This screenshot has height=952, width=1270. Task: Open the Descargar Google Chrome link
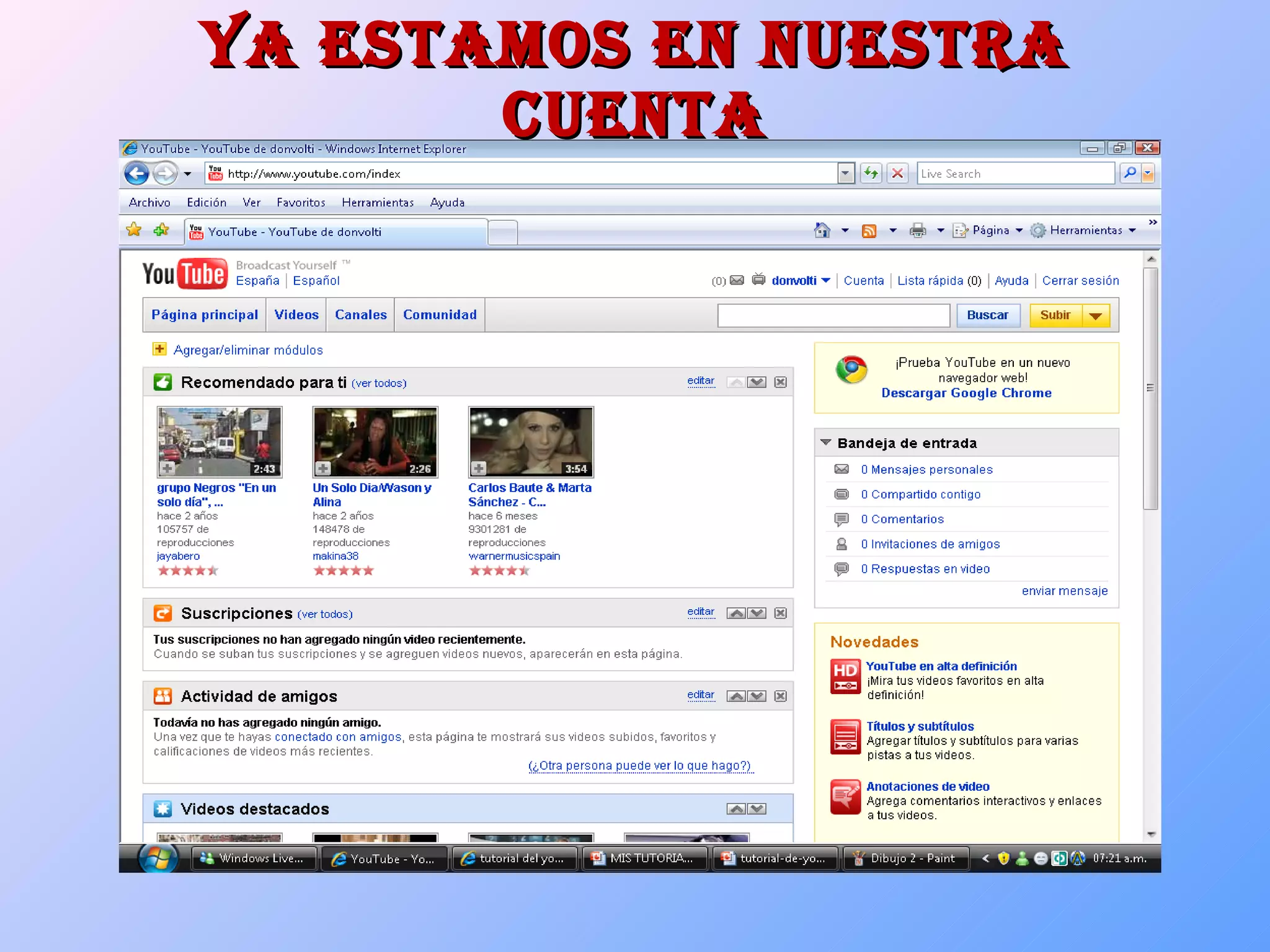coord(966,393)
